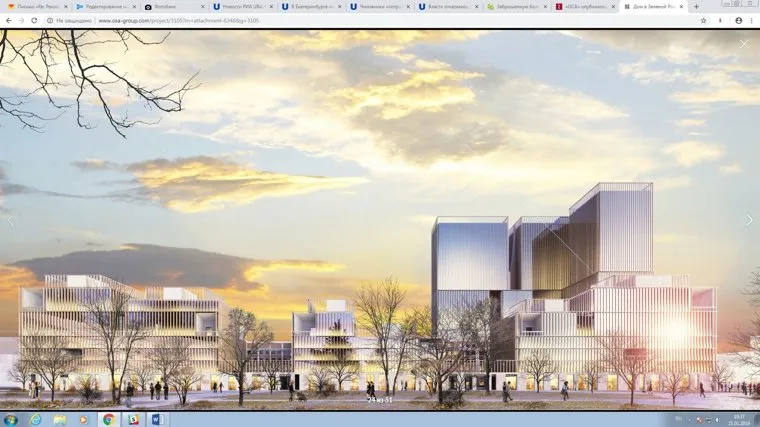The image size is (760, 427).
Task: Open the 'Редактирование' tab
Action: (104, 6)
